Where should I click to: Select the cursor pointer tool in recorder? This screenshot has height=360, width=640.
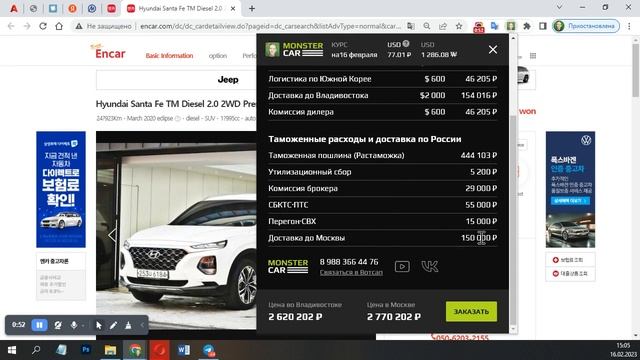click(x=98, y=325)
